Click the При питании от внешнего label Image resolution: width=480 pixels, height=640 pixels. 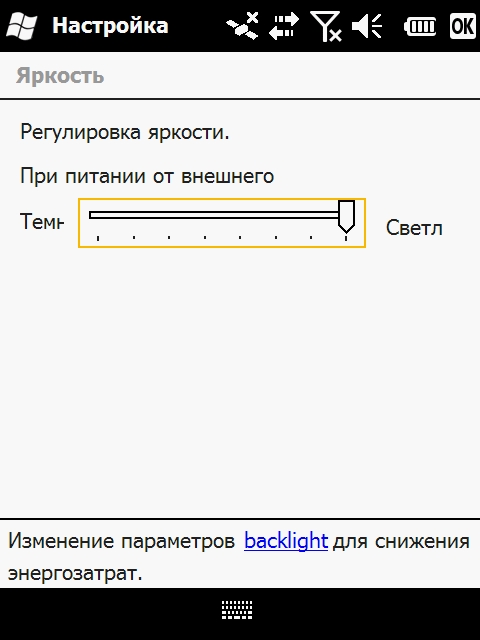147,176
